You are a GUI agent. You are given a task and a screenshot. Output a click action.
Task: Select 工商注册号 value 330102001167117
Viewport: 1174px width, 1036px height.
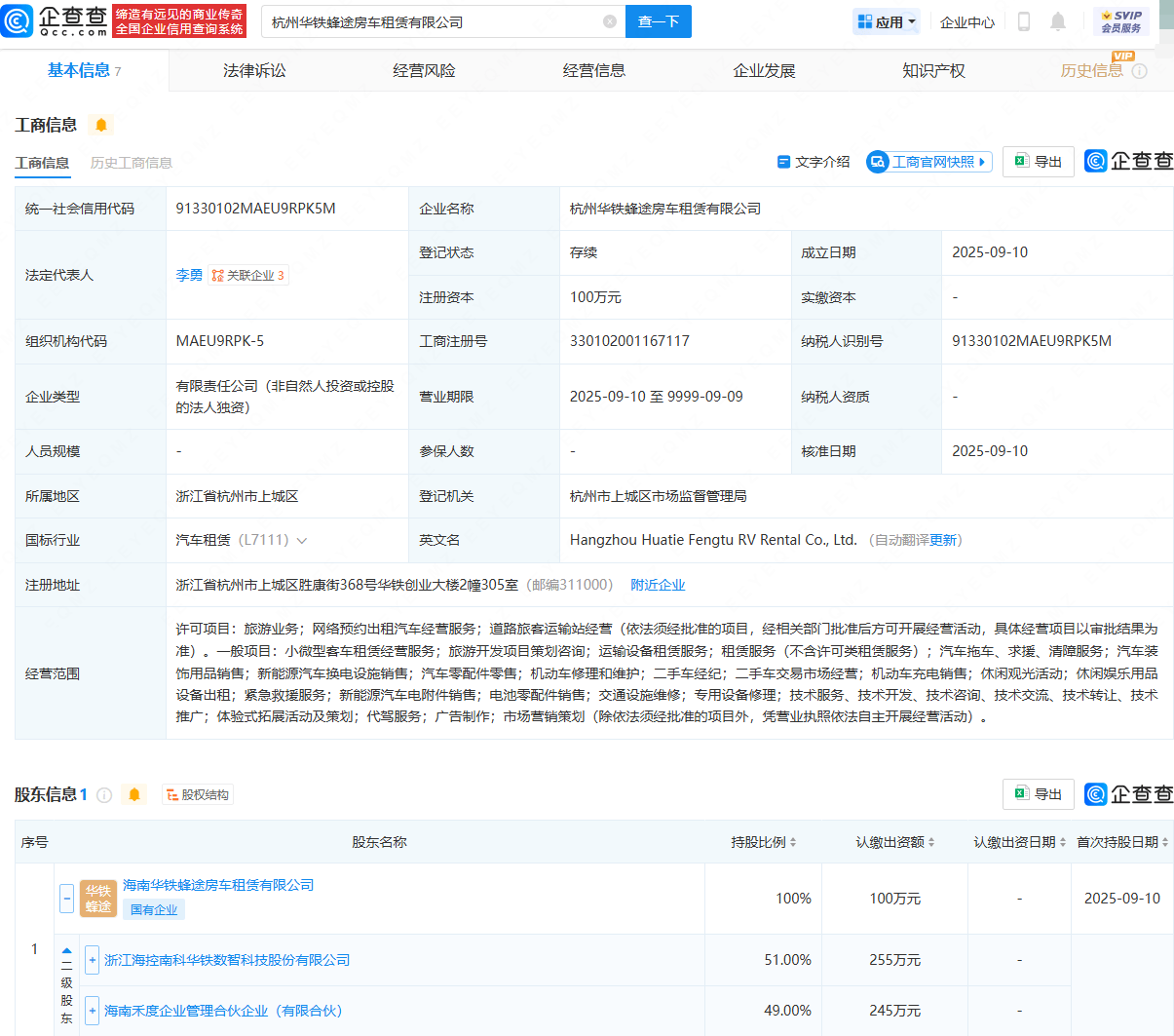(629, 341)
